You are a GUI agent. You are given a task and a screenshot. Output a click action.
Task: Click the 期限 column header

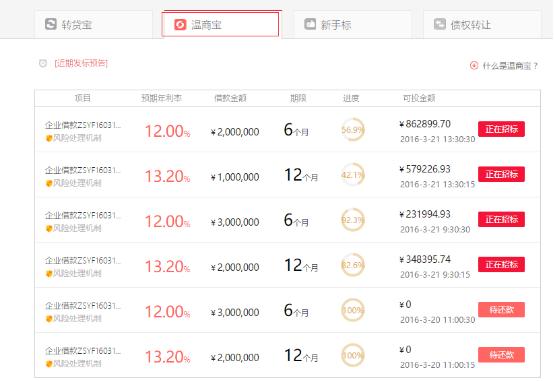pos(298,98)
